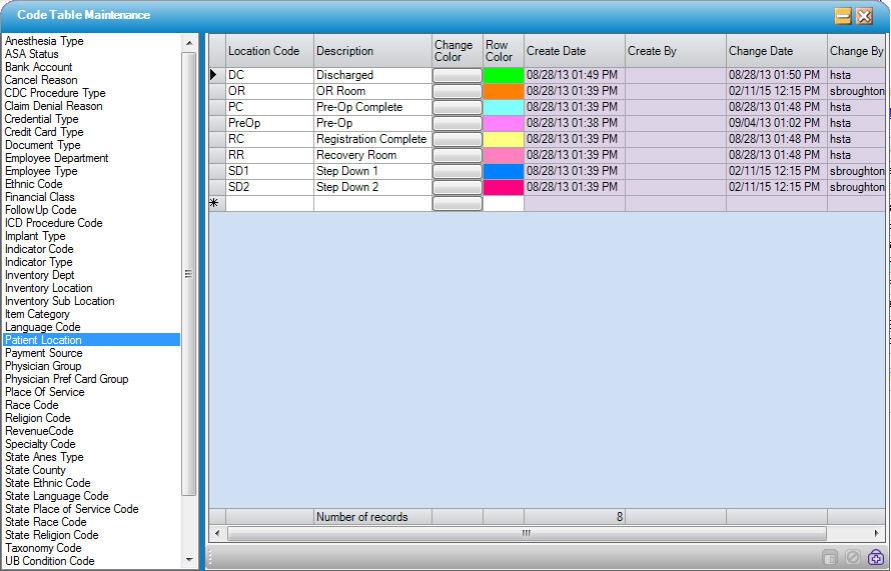891x571 pixels.
Task: Select Payment Source in the code list
Action: click(44, 353)
